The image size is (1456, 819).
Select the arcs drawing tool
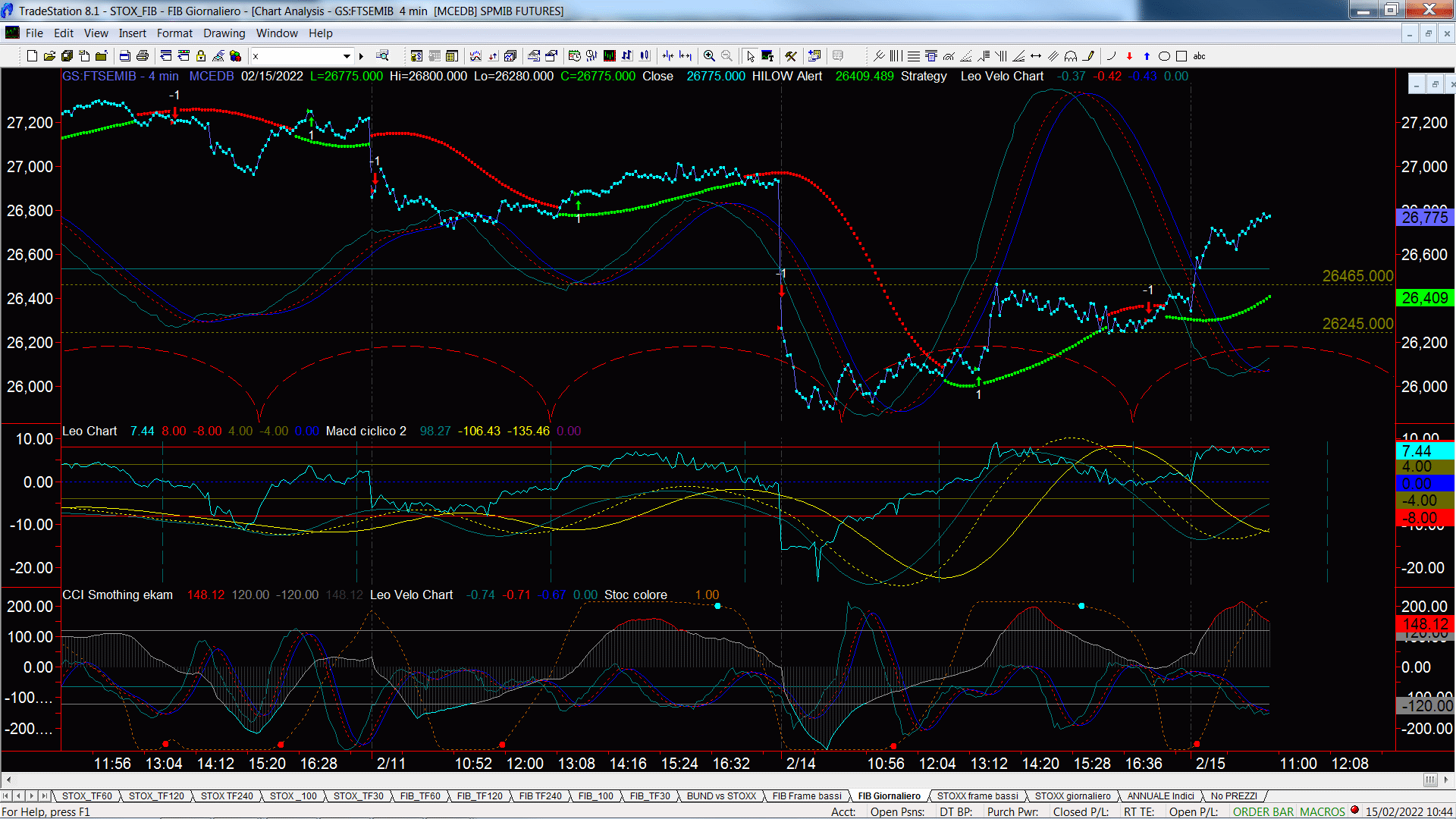pos(1071,56)
